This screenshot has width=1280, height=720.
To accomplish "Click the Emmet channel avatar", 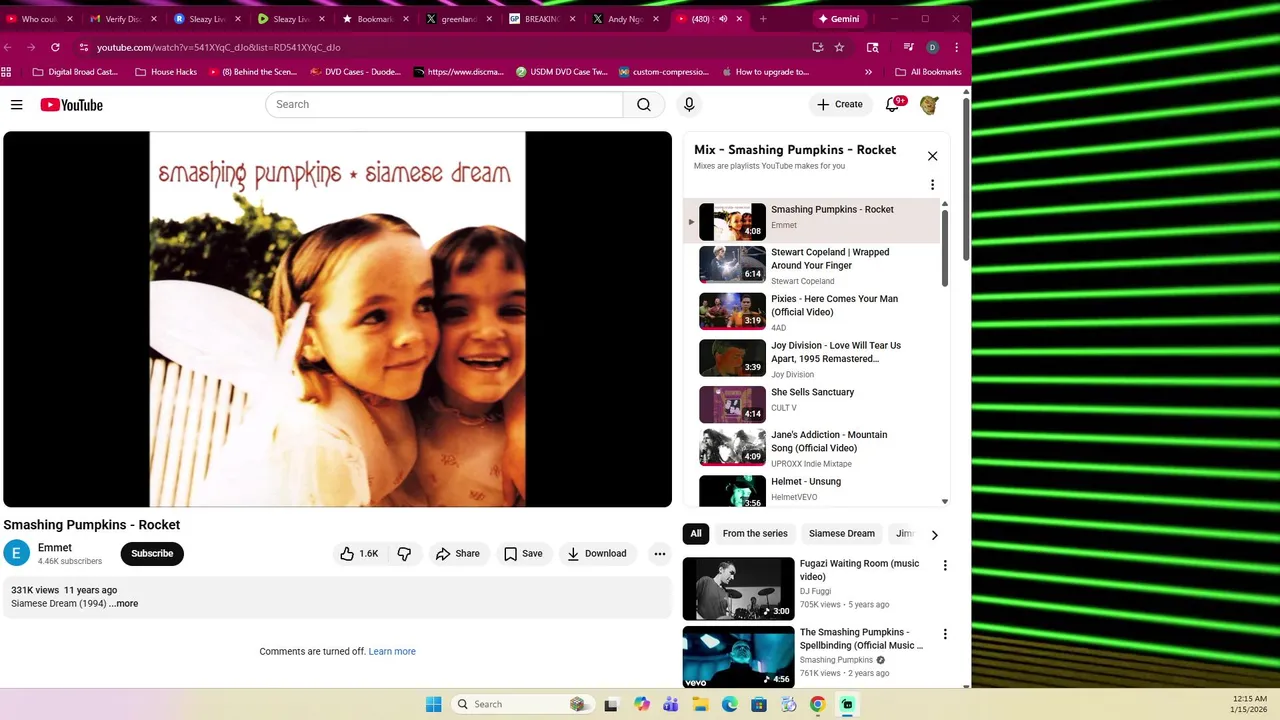I will click(x=17, y=553).
